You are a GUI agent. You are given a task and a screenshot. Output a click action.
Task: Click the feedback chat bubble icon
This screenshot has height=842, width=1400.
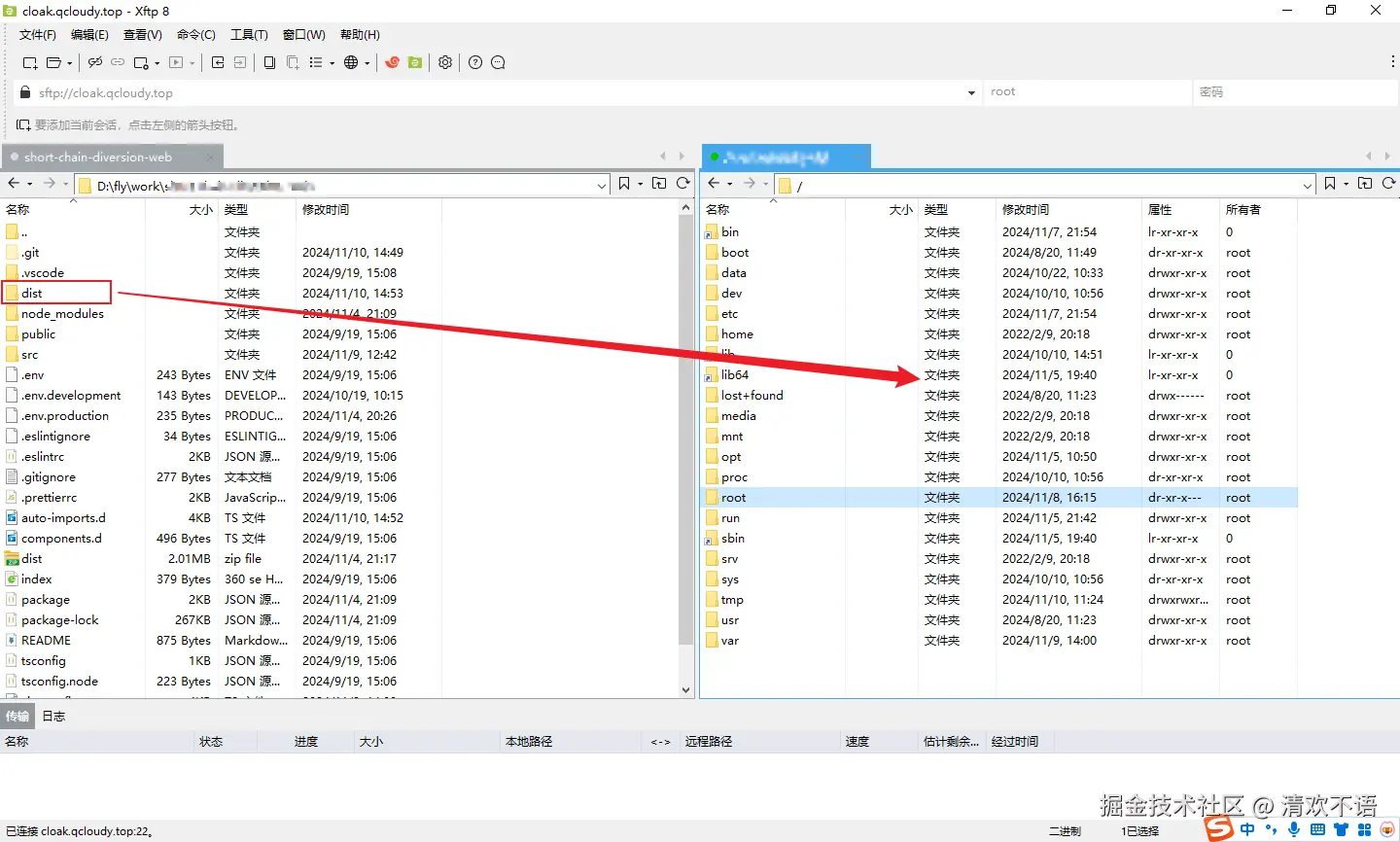coord(498,62)
